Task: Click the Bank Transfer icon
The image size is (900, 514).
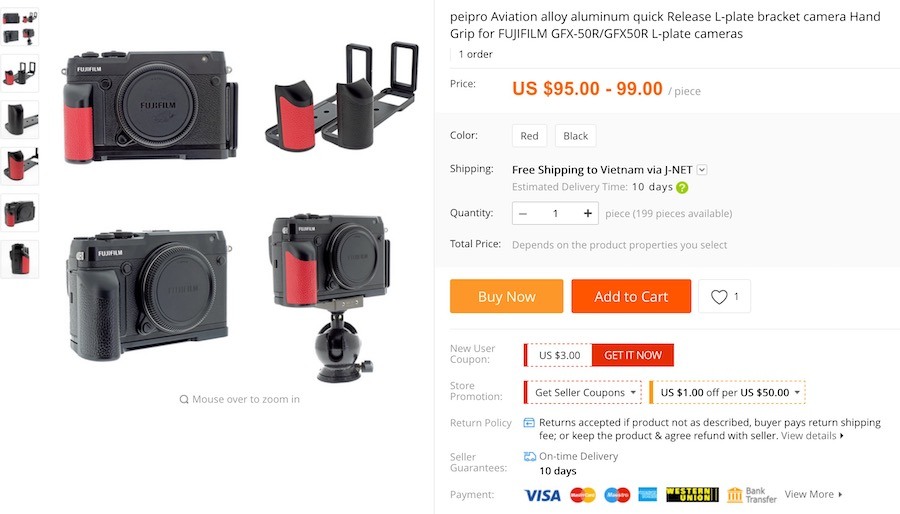Action: coord(735,495)
